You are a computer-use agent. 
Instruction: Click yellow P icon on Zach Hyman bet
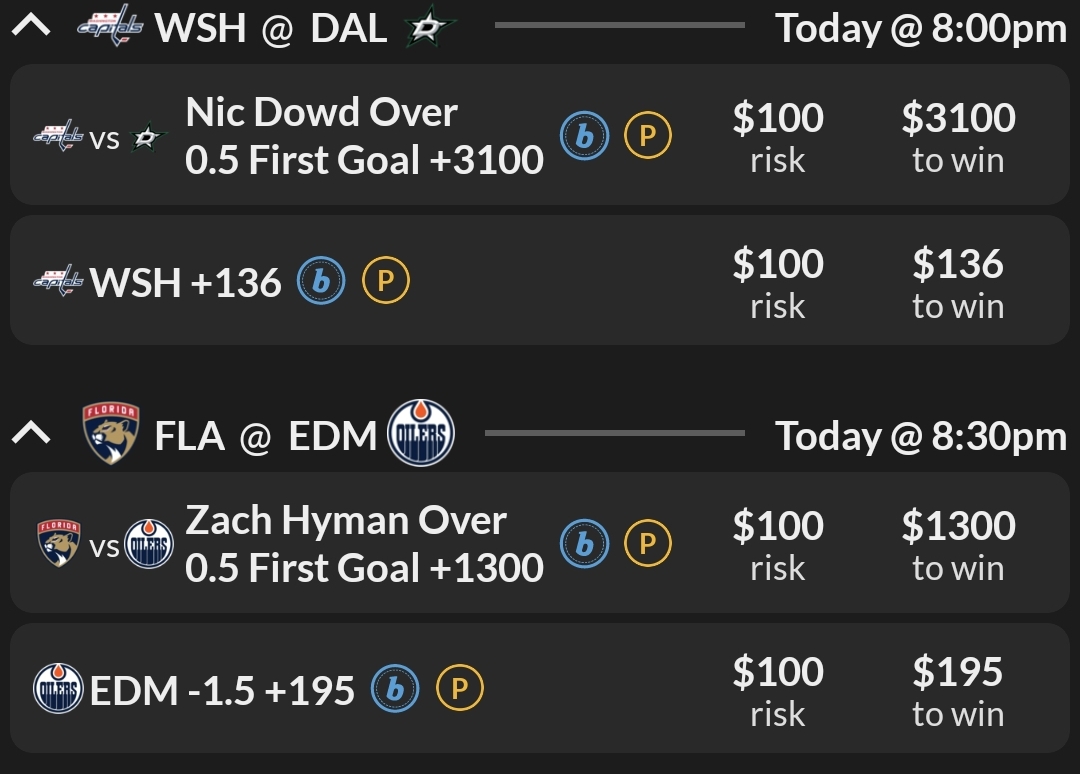coord(648,543)
